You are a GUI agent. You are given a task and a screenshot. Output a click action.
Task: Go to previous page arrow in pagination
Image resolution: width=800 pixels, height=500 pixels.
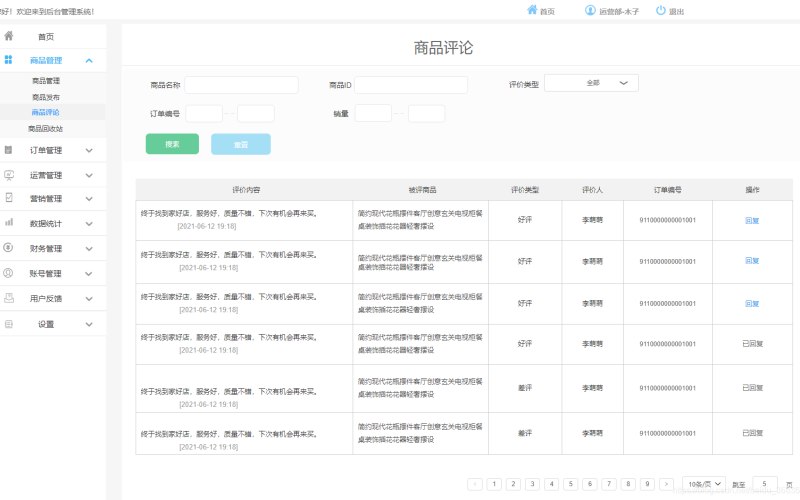click(475, 484)
